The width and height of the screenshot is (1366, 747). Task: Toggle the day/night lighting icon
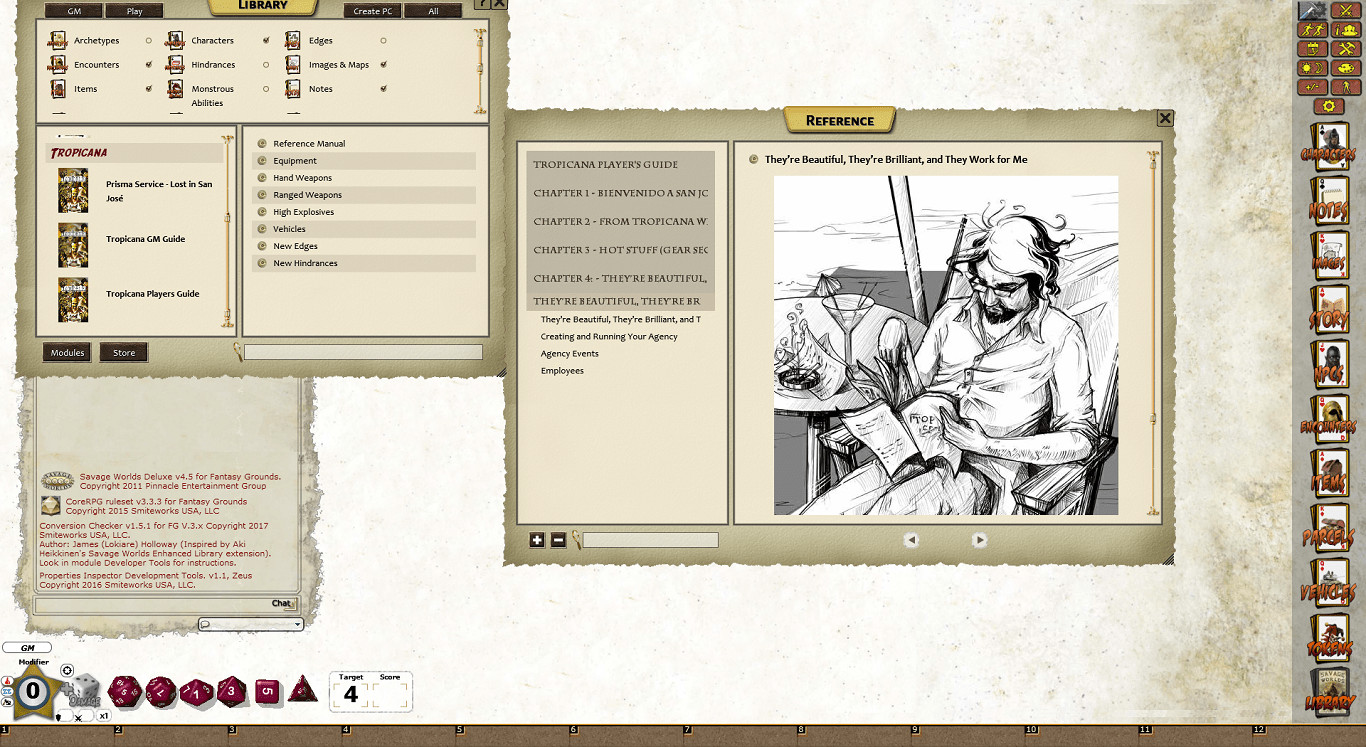[x=1311, y=67]
